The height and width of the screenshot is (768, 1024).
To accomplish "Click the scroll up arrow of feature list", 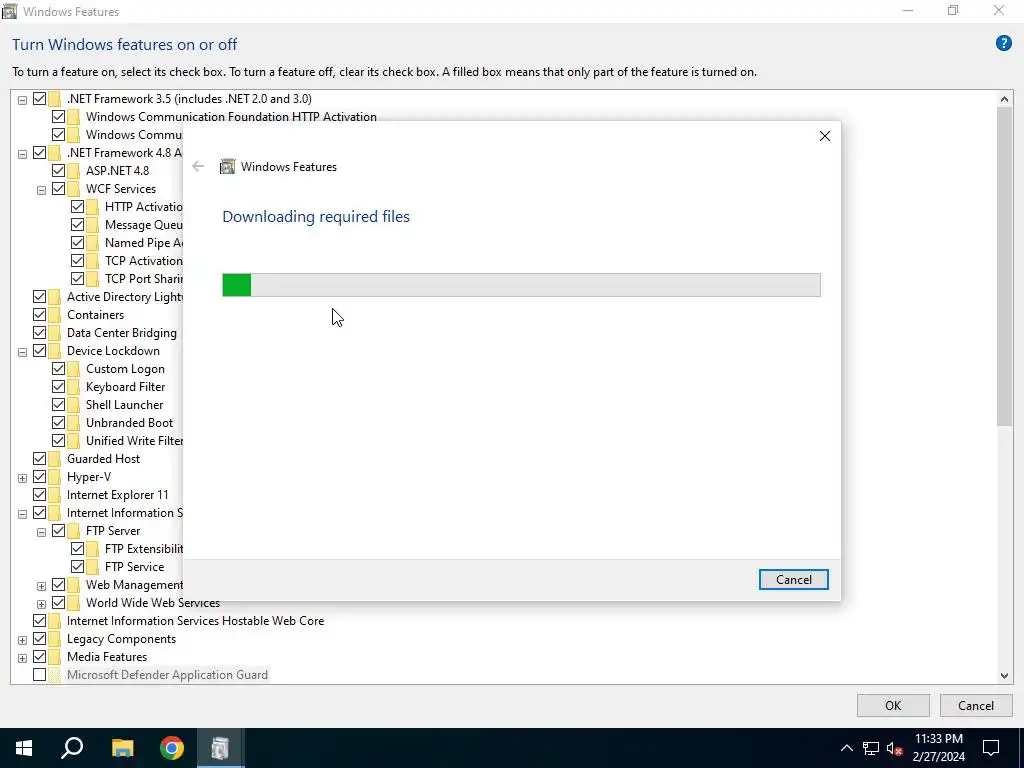I will pos(1004,99).
